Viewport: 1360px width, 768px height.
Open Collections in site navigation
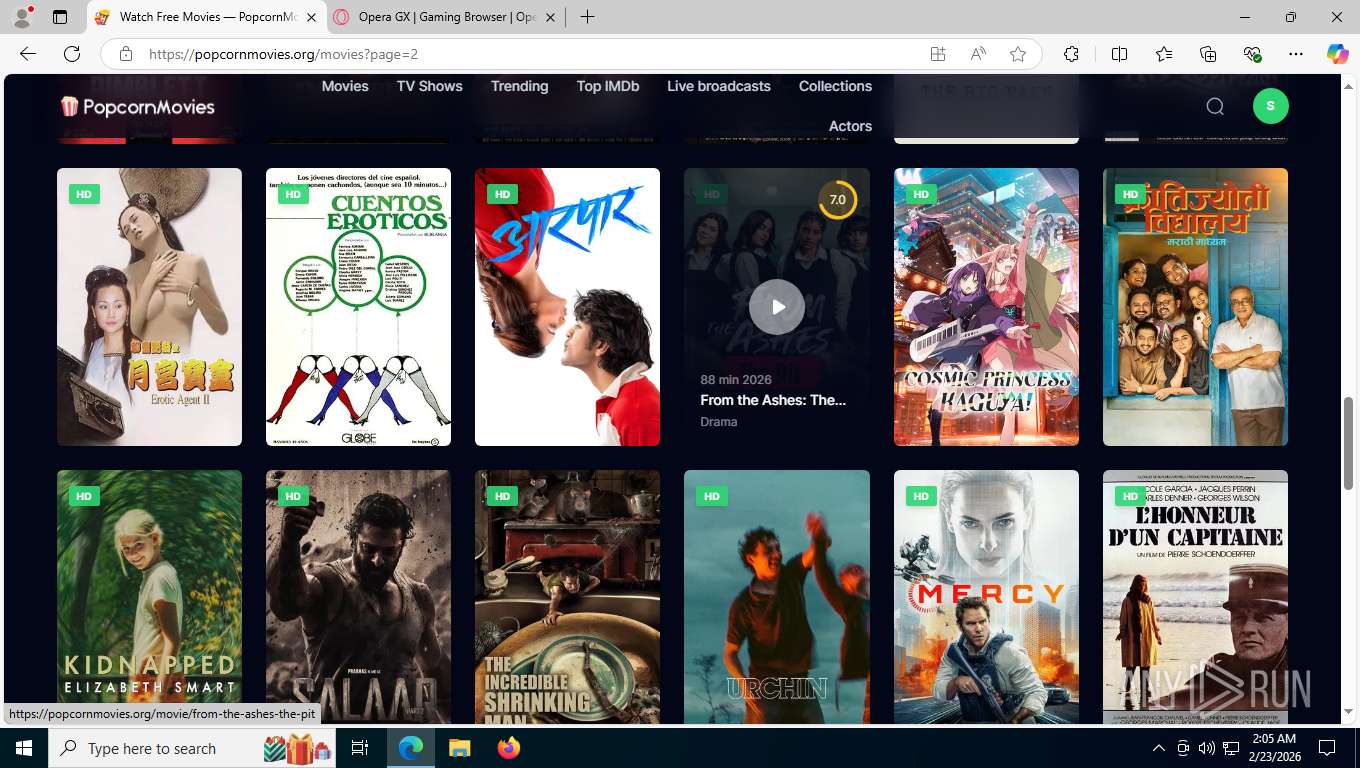pyautogui.click(x=835, y=86)
